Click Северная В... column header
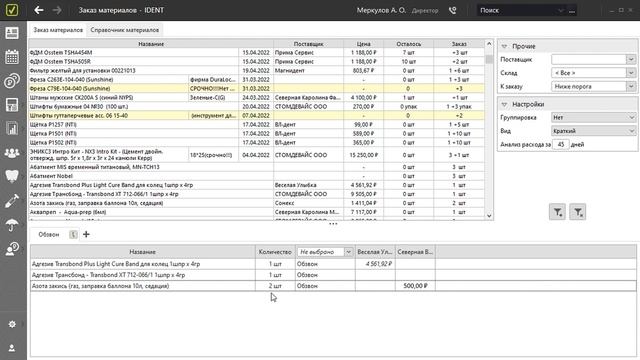The height and width of the screenshot is (360, 640). tap(415, 252)
